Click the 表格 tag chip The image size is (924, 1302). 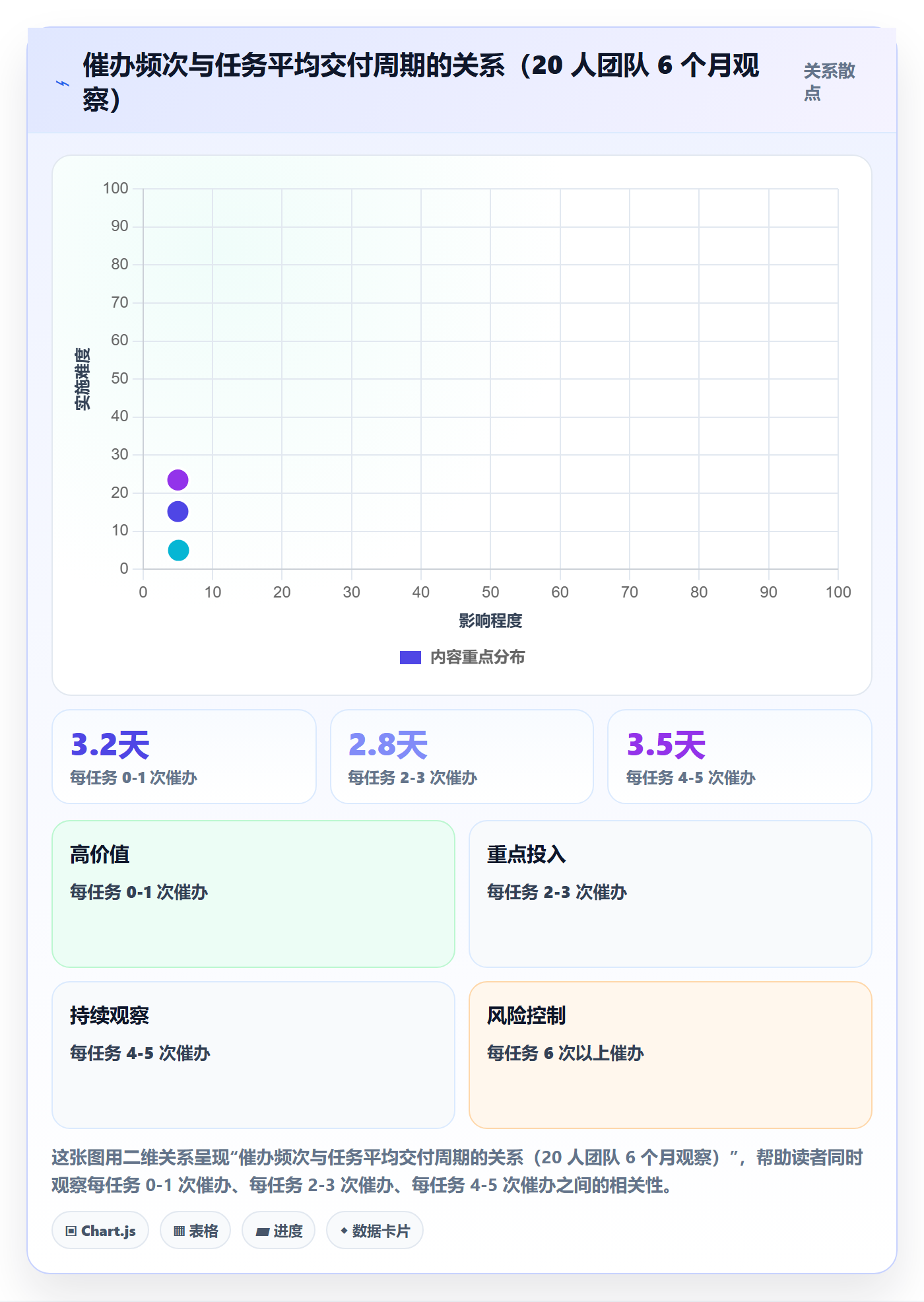[195, 1231]
